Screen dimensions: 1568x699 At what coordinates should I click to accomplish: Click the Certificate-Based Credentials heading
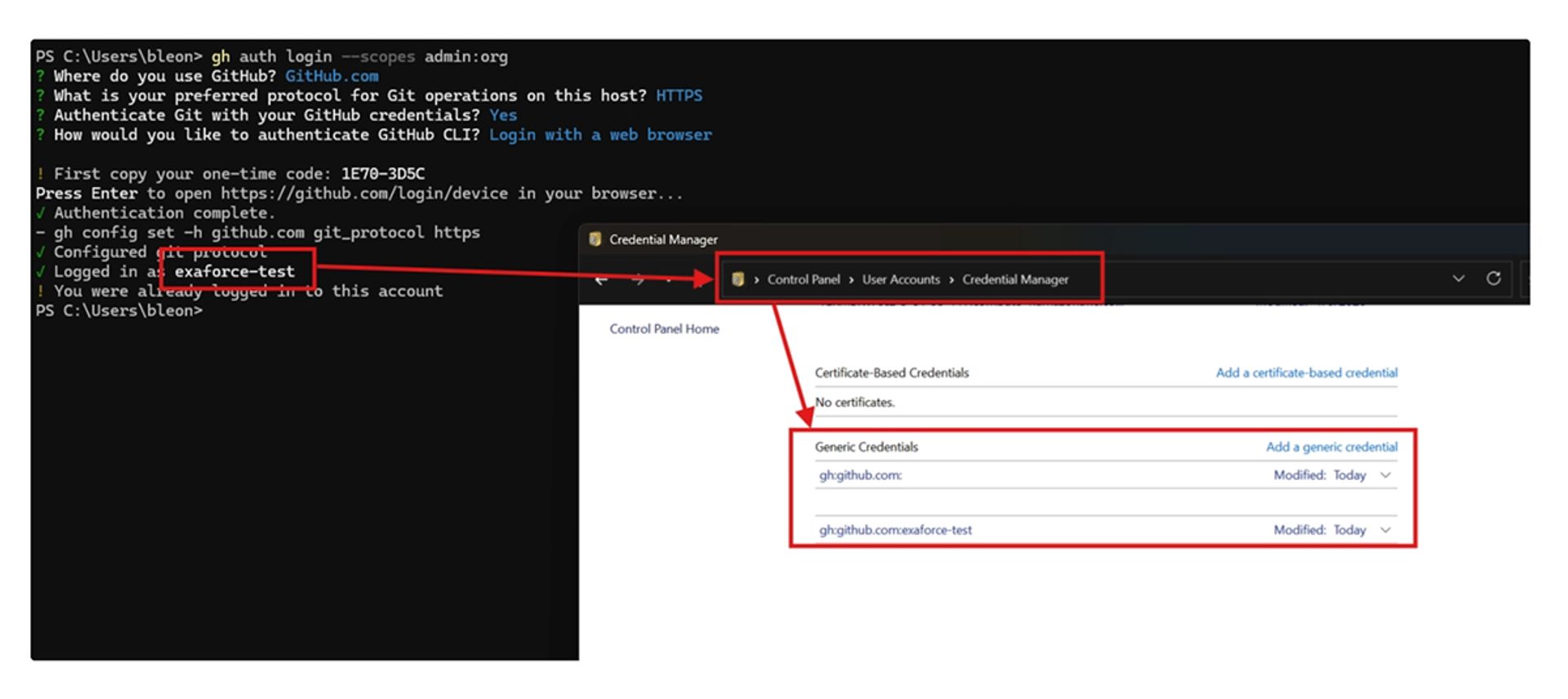pos(892,373)
